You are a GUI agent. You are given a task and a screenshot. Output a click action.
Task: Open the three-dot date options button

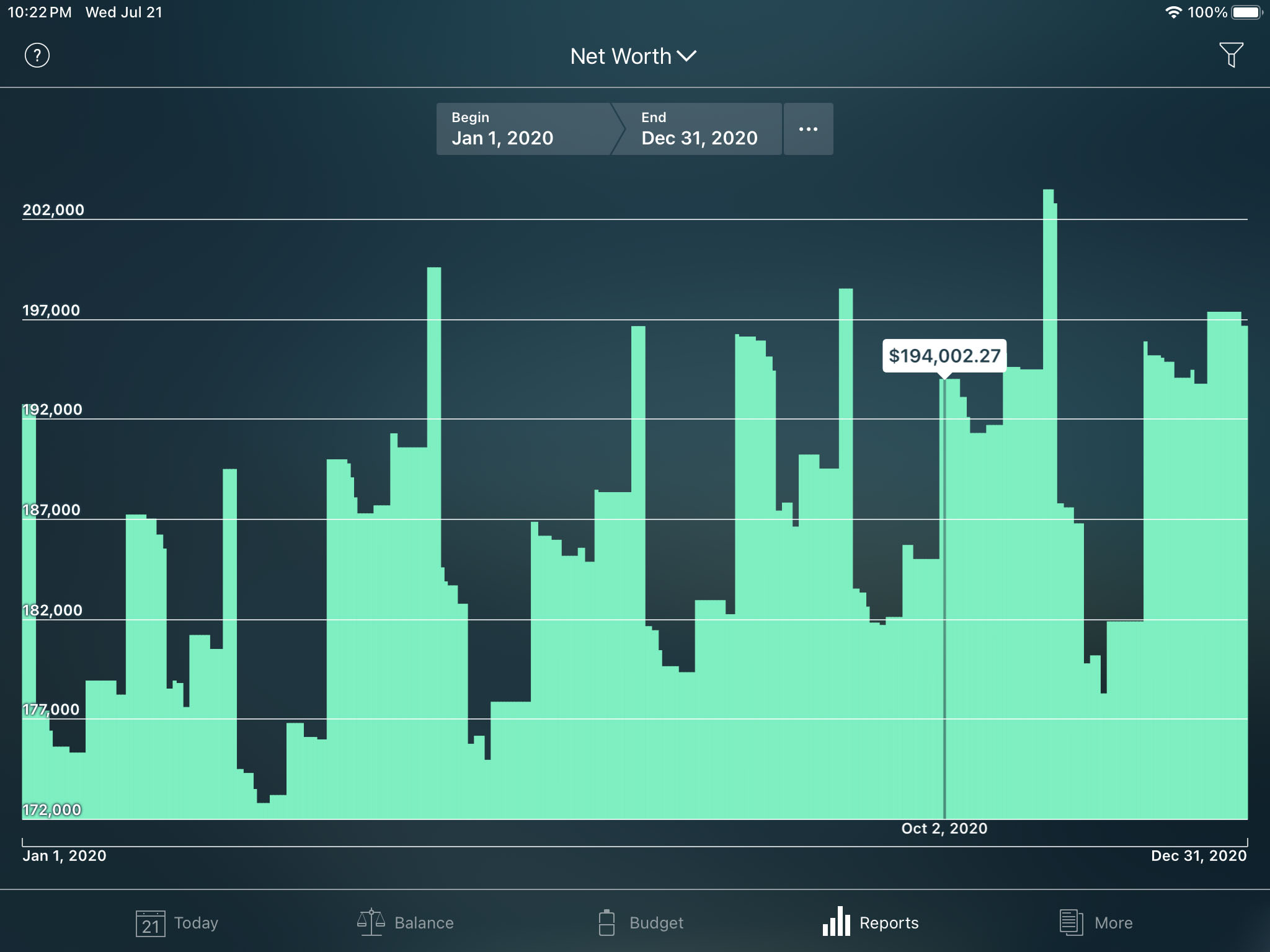click(x=809, y=129)
